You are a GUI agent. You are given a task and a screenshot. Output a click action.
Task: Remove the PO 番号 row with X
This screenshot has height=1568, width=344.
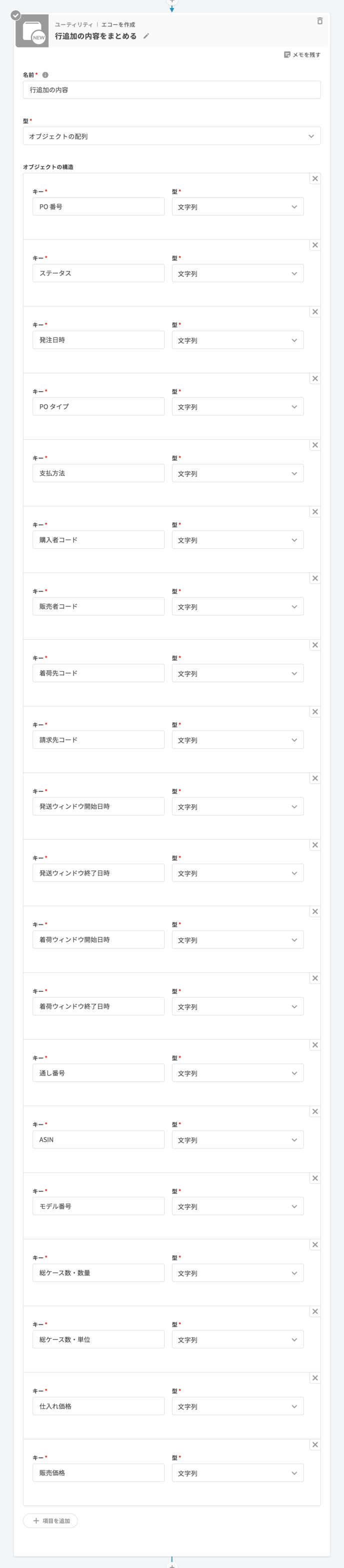(x=315, y=179)
